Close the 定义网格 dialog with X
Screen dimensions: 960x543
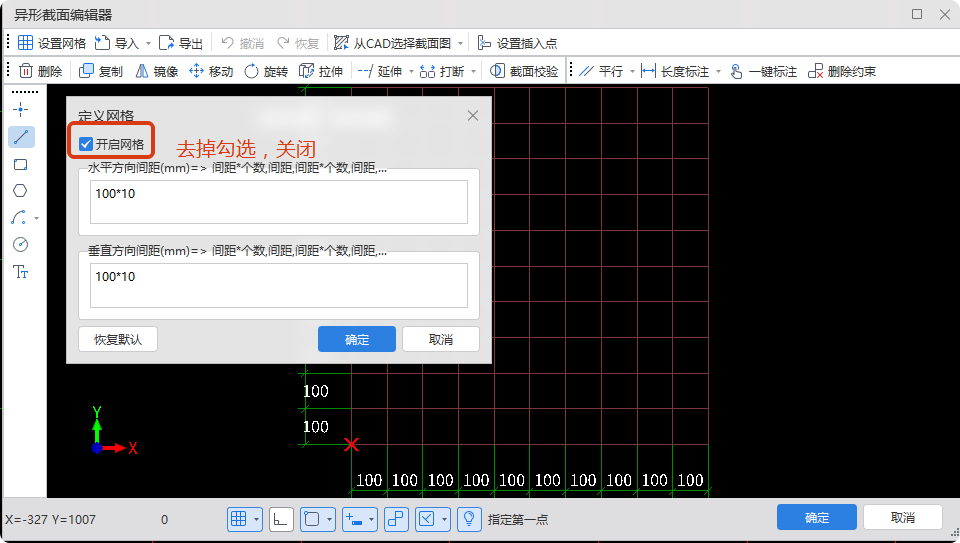473,116
